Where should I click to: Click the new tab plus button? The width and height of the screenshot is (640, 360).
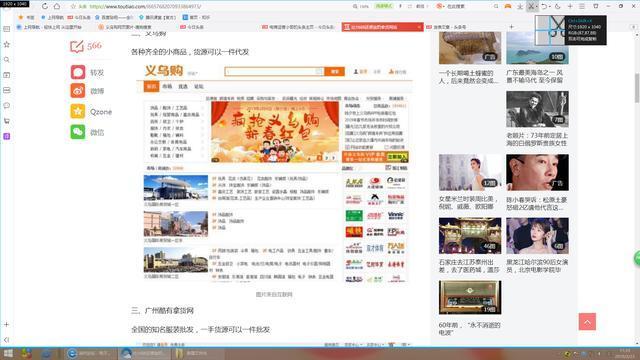[511, 27]
